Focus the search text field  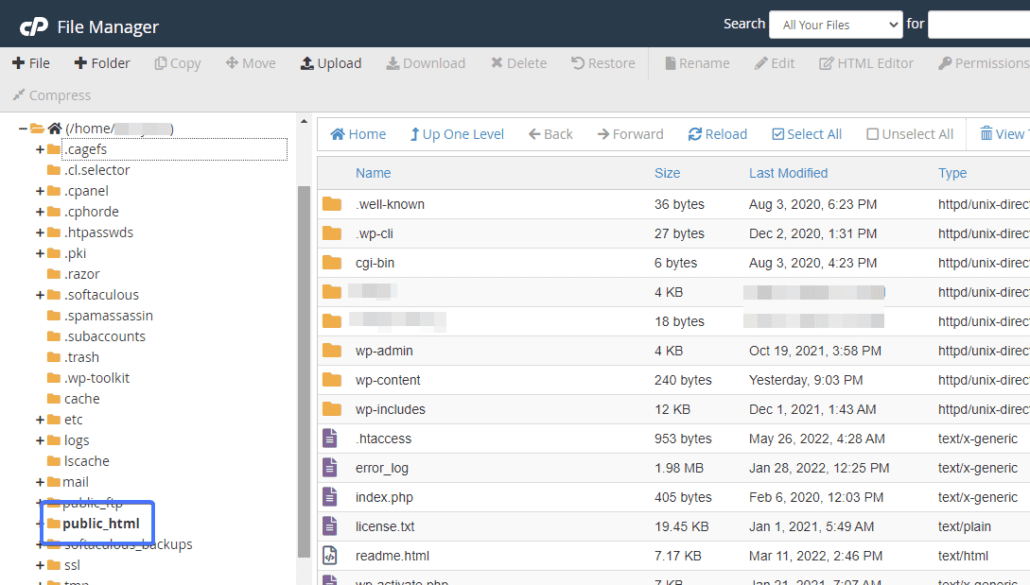point(979,25)
